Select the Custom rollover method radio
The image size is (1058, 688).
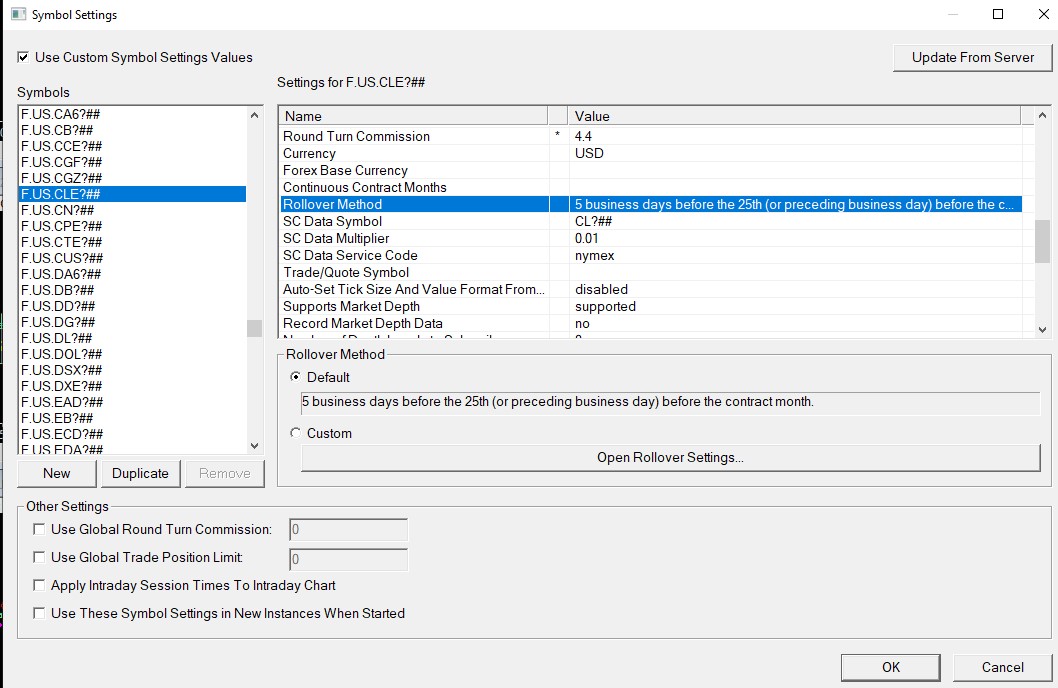(x=296, y=433)
